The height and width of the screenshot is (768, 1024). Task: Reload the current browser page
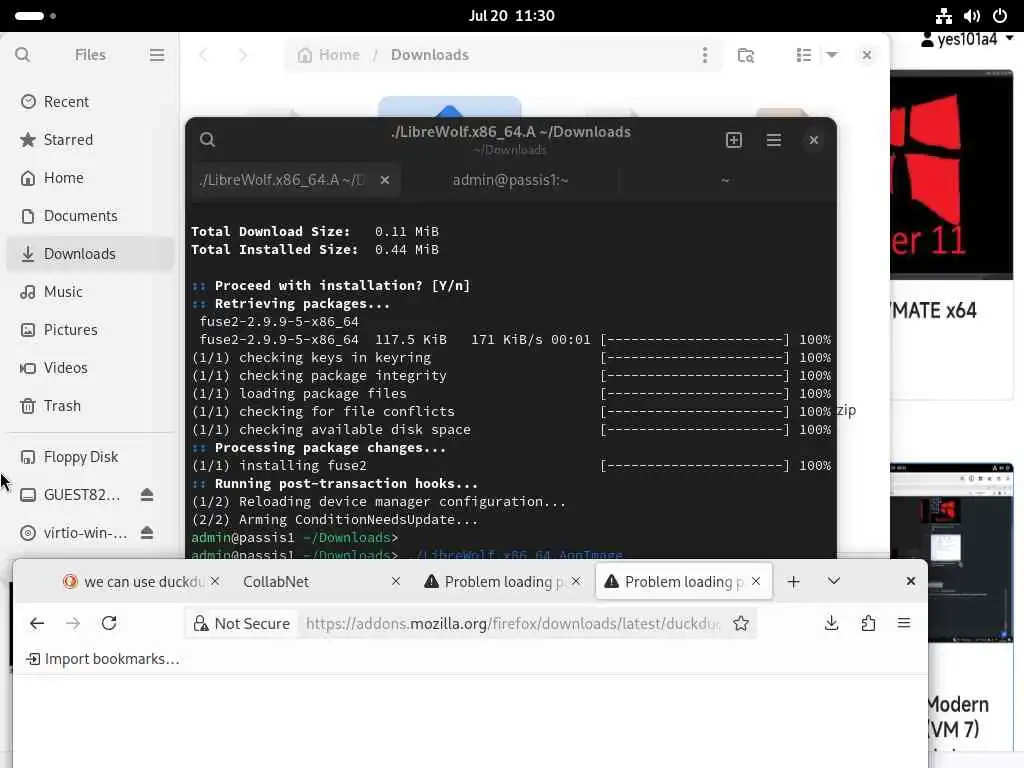pos(109,623)
